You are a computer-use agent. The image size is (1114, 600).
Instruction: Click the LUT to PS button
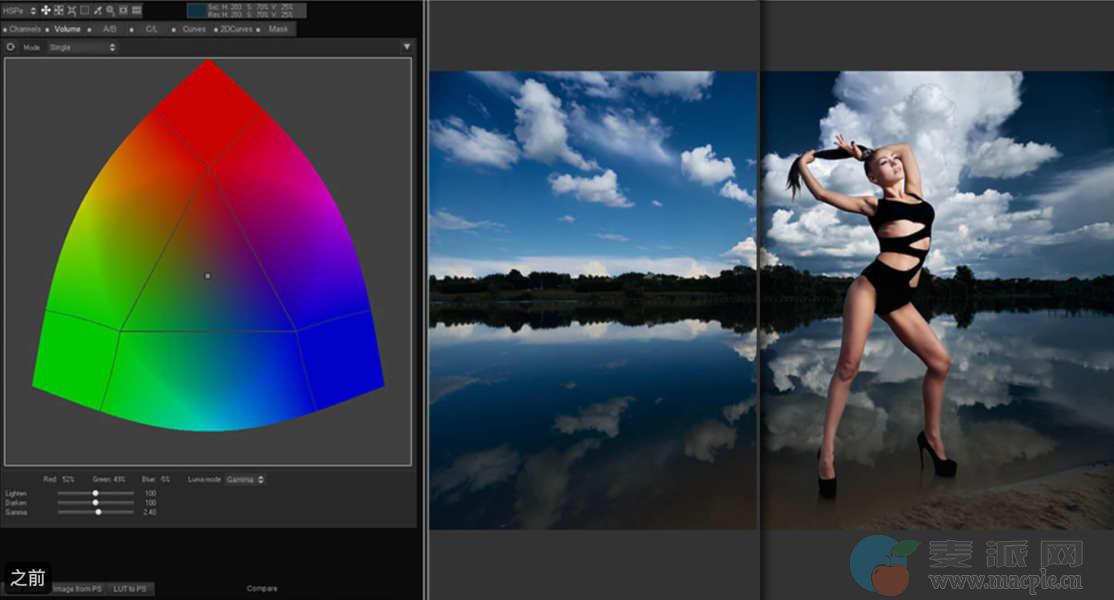click(131, 589)
